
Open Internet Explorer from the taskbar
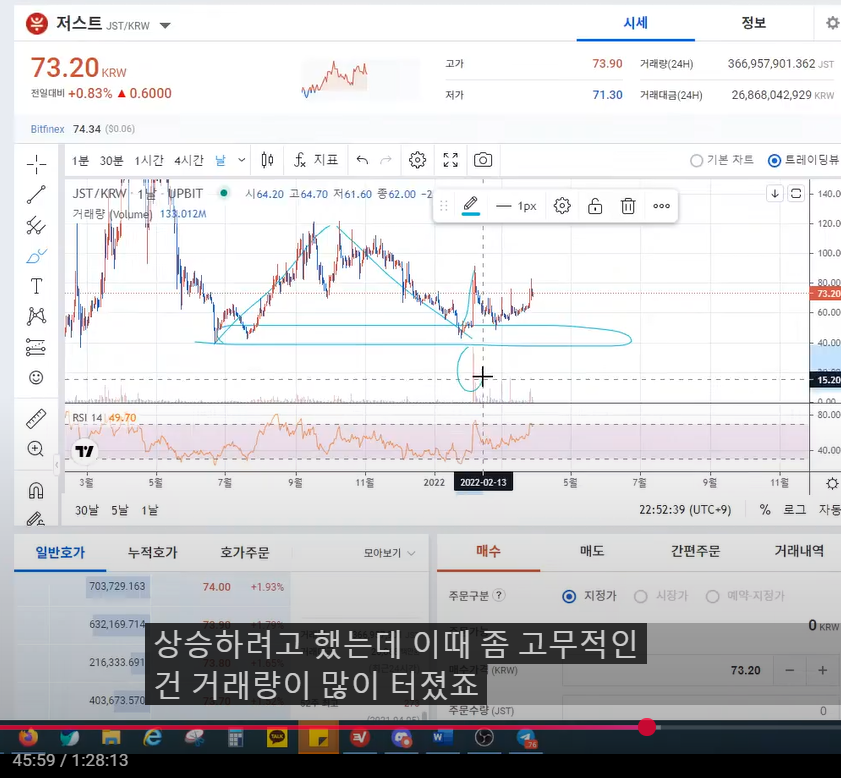tap(152, 738)
